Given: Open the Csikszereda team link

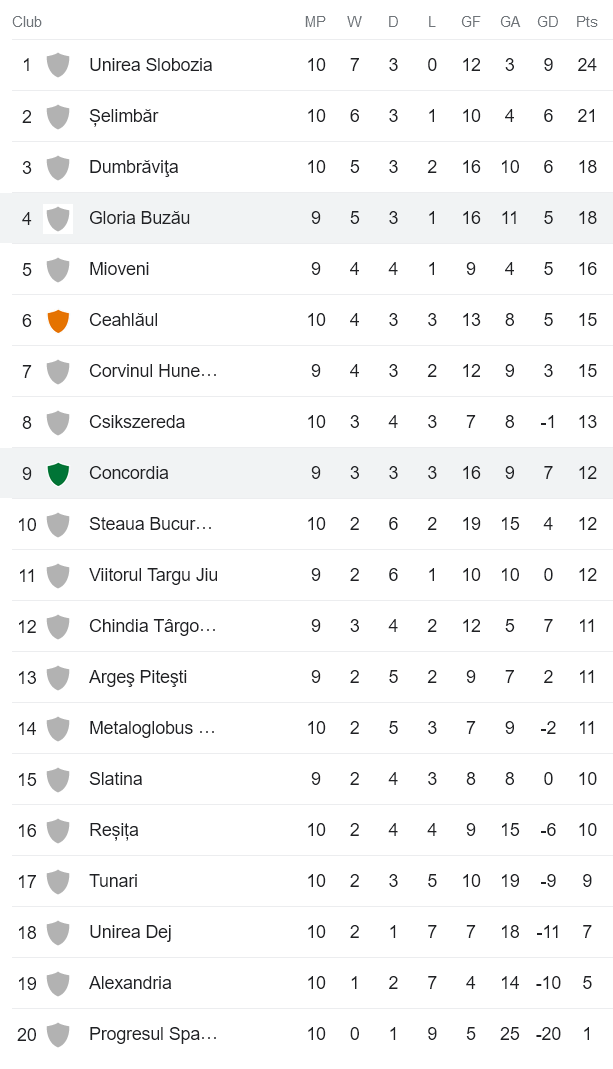Looking at the screenshot, I should [137, 422].
